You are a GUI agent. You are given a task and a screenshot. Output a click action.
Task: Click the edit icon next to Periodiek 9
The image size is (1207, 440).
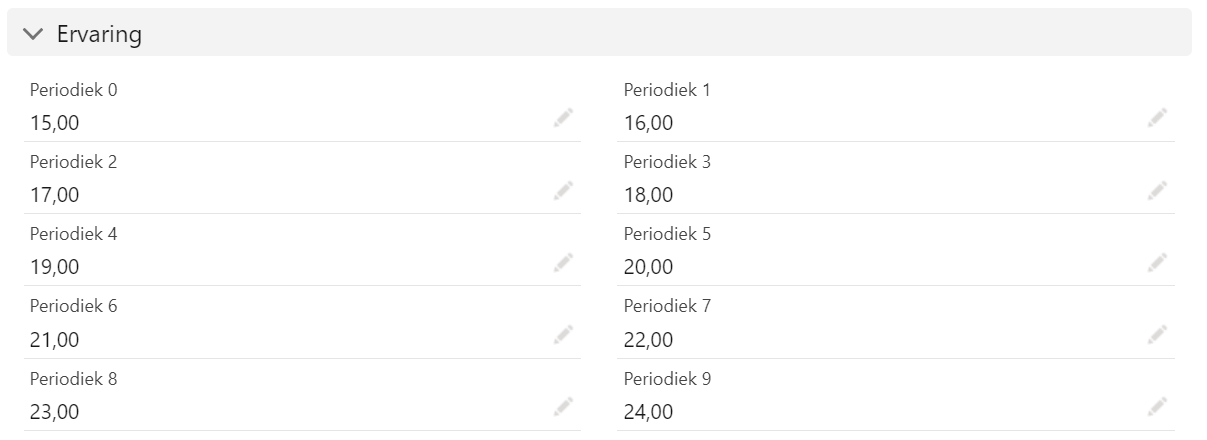tap(1158, 406)
